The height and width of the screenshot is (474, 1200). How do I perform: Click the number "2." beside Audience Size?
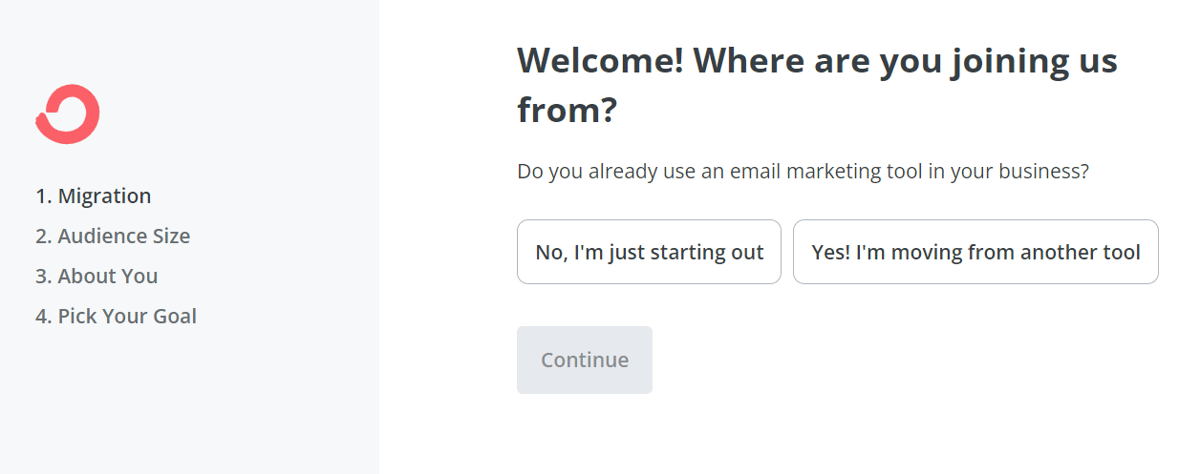coord(44,236)
